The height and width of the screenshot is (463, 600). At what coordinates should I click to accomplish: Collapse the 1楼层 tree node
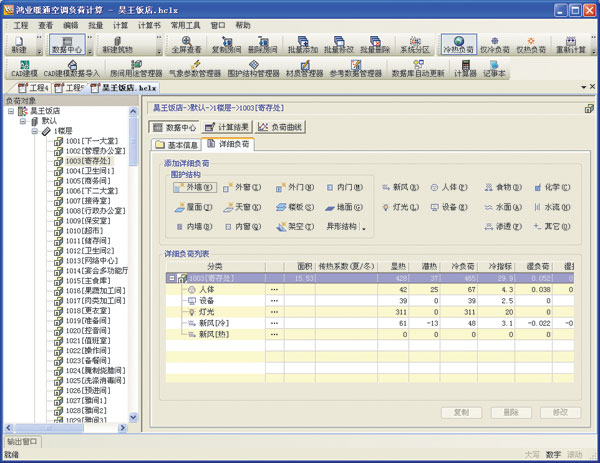tap(35, 131)
